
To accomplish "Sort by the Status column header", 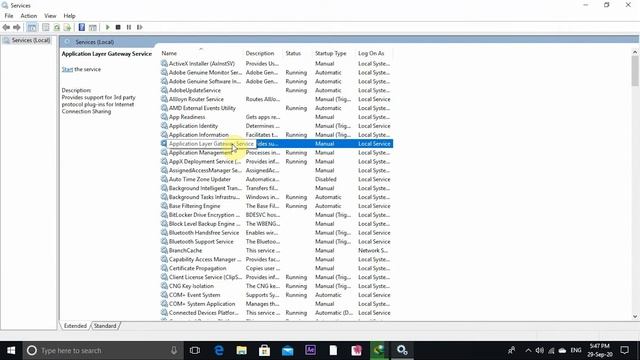I will pyautogui.click(x=293, y=53).
